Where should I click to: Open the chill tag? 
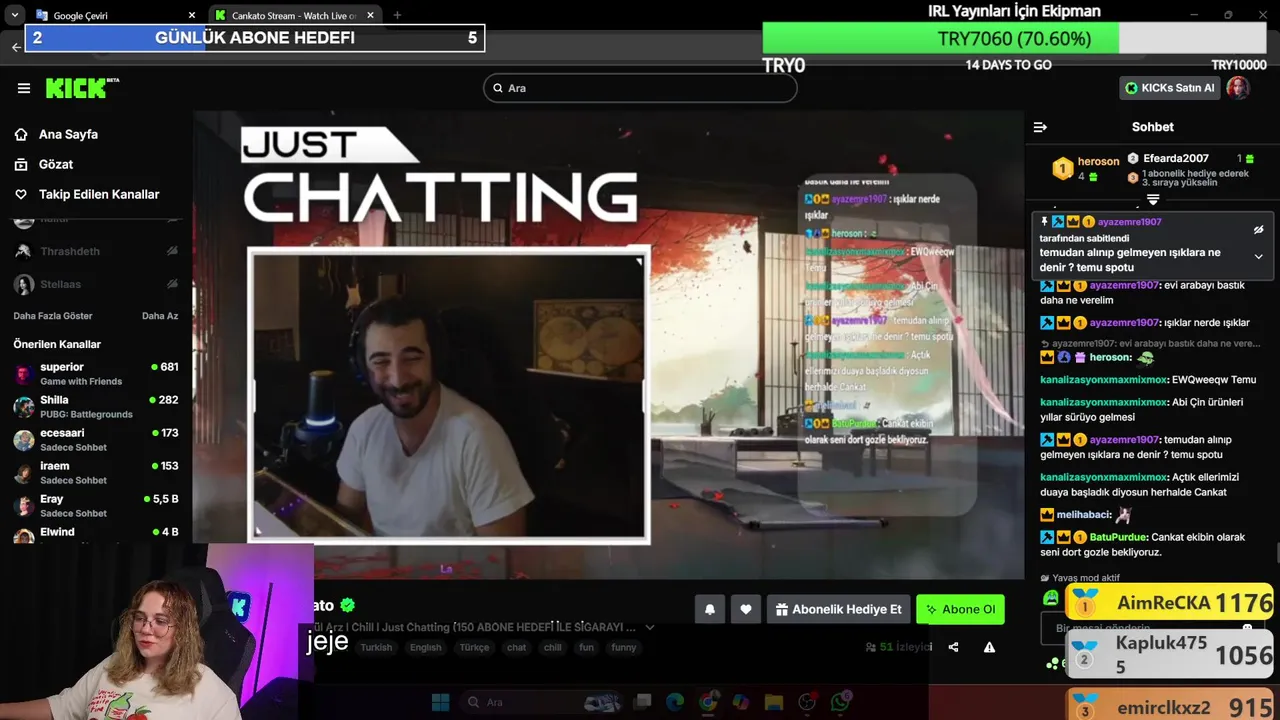(x=552, y=647)
